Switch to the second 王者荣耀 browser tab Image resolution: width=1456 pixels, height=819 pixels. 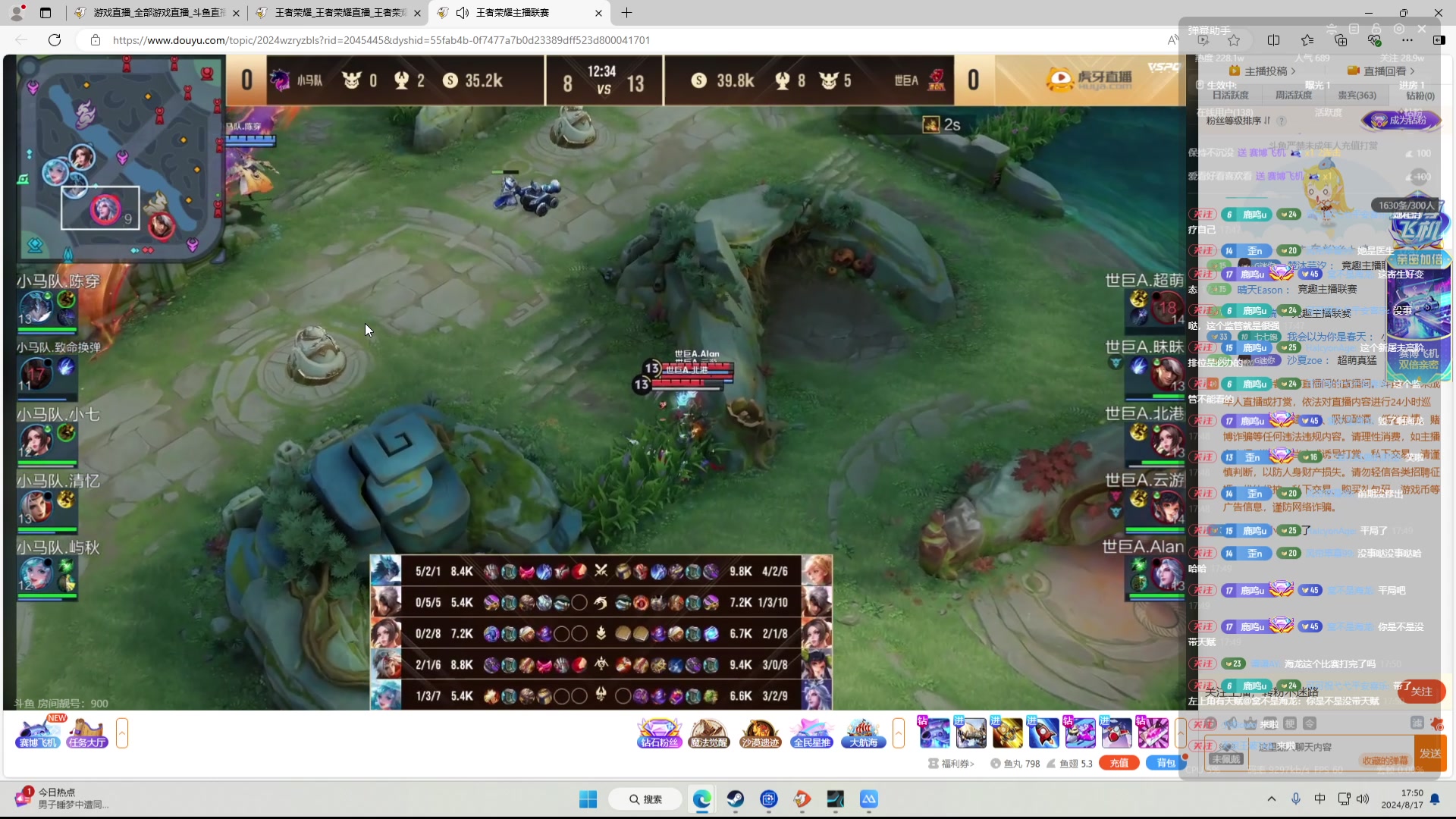coord(338,13)
